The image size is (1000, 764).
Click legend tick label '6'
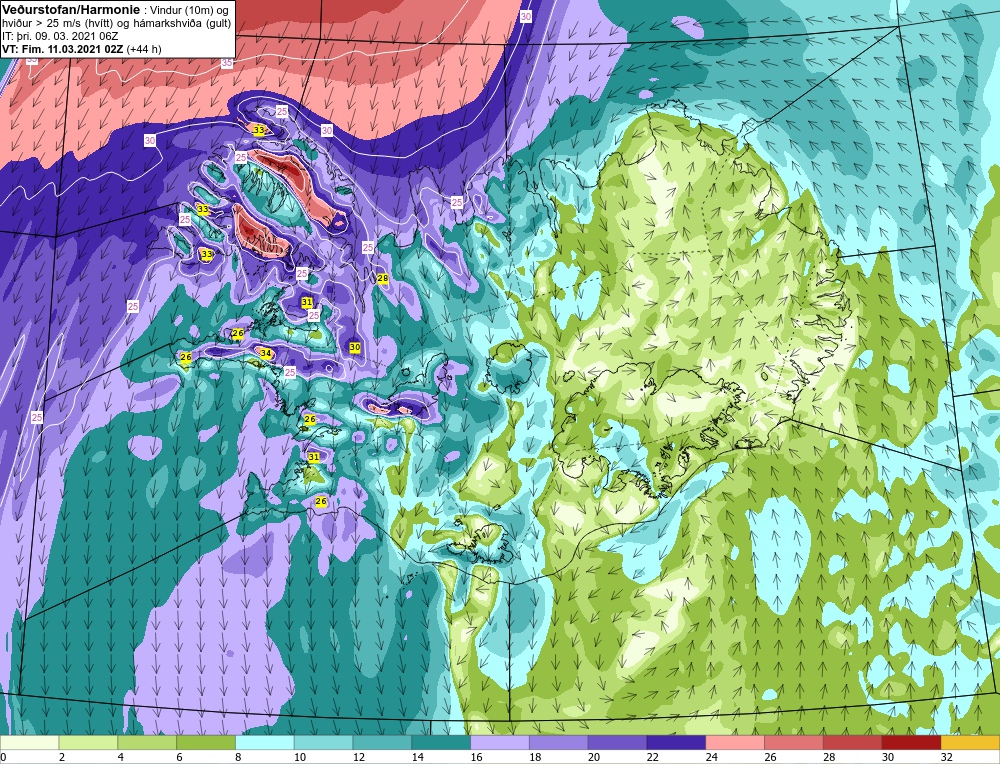click(x=178, y=757)
